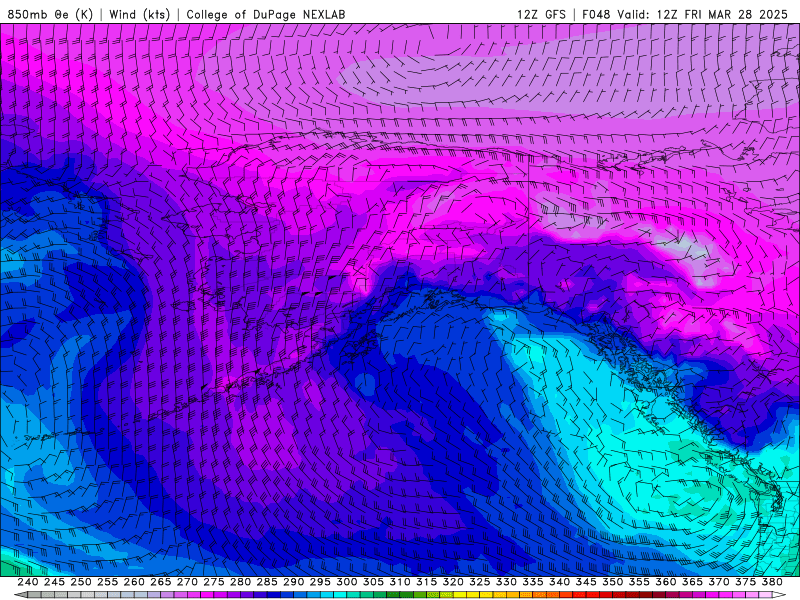Select the 335 scale value
The image size is (800, 600).
tap(533, 582)
